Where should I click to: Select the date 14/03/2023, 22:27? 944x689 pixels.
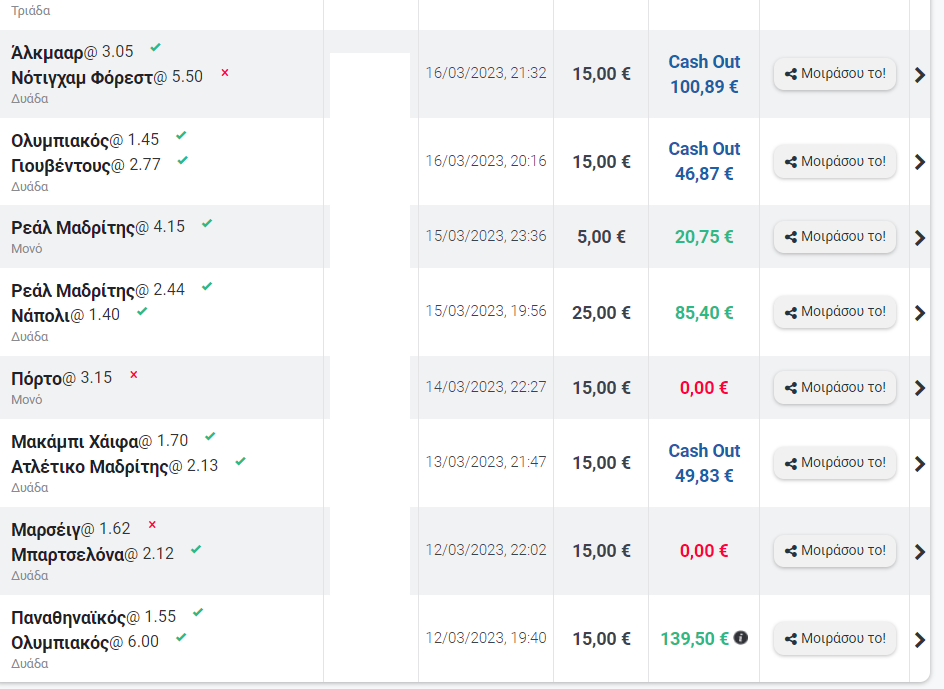click(x=486, y=387)
